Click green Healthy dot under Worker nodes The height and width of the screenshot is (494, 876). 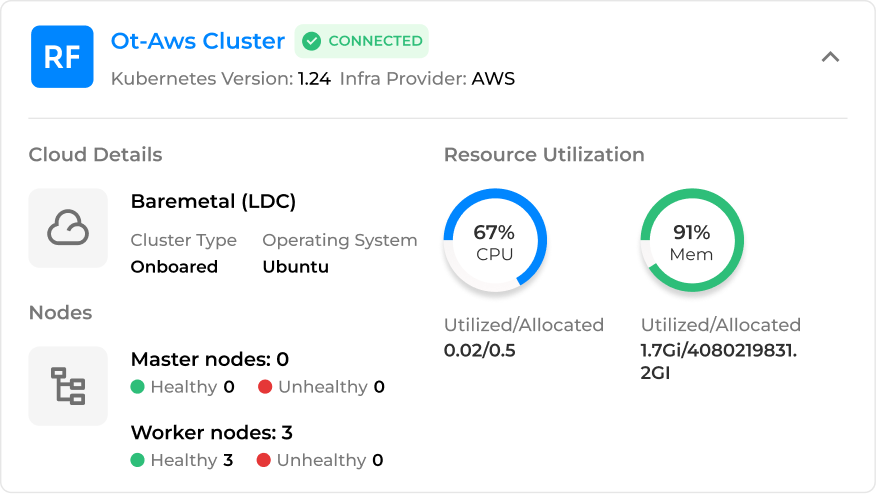[138, 460]
